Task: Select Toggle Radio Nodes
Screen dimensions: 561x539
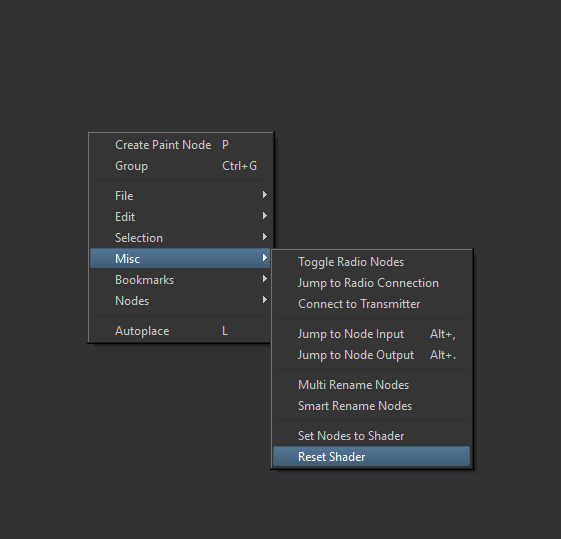Action: [371, 262]
